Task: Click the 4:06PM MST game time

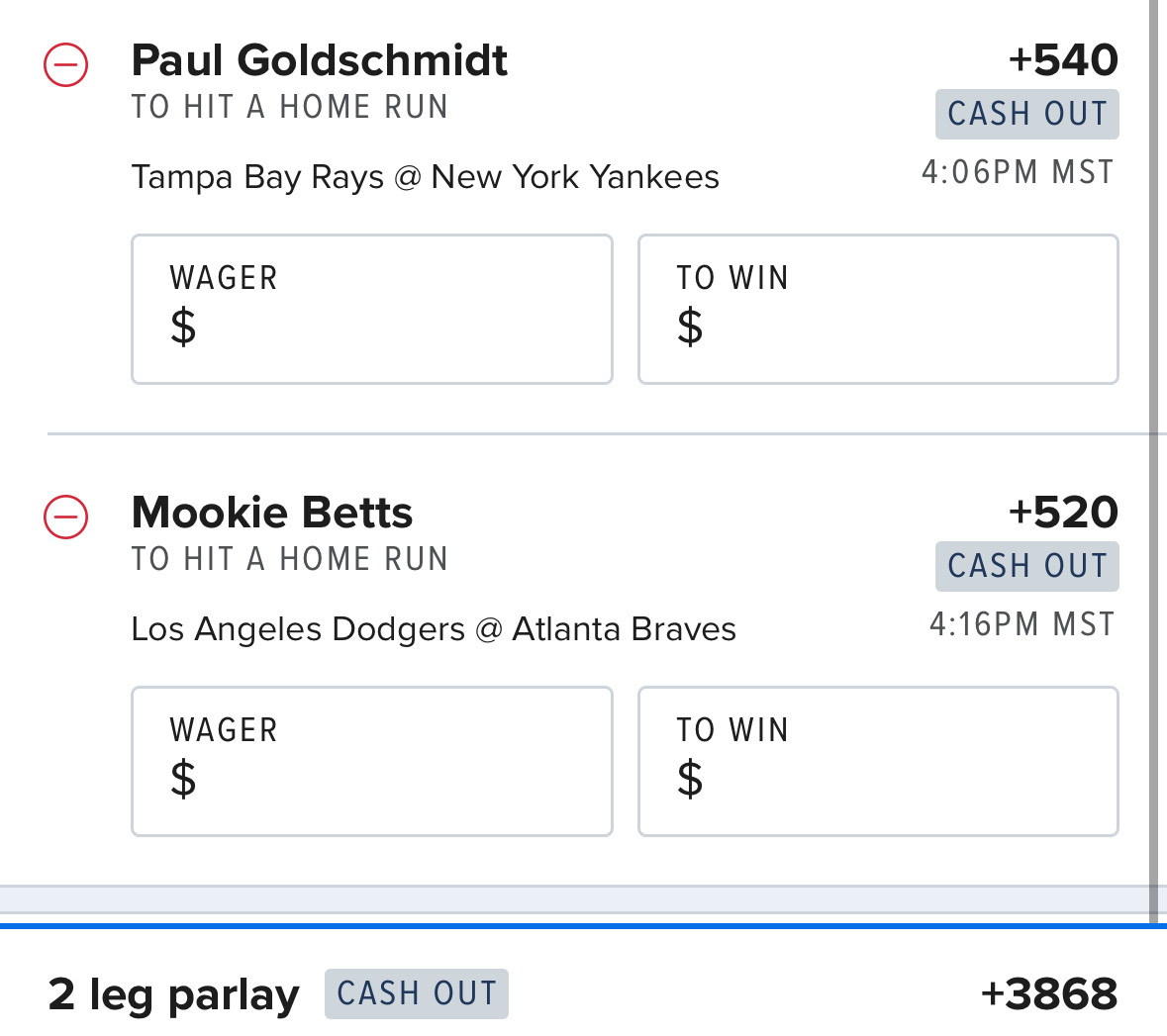Action: 1018,172
